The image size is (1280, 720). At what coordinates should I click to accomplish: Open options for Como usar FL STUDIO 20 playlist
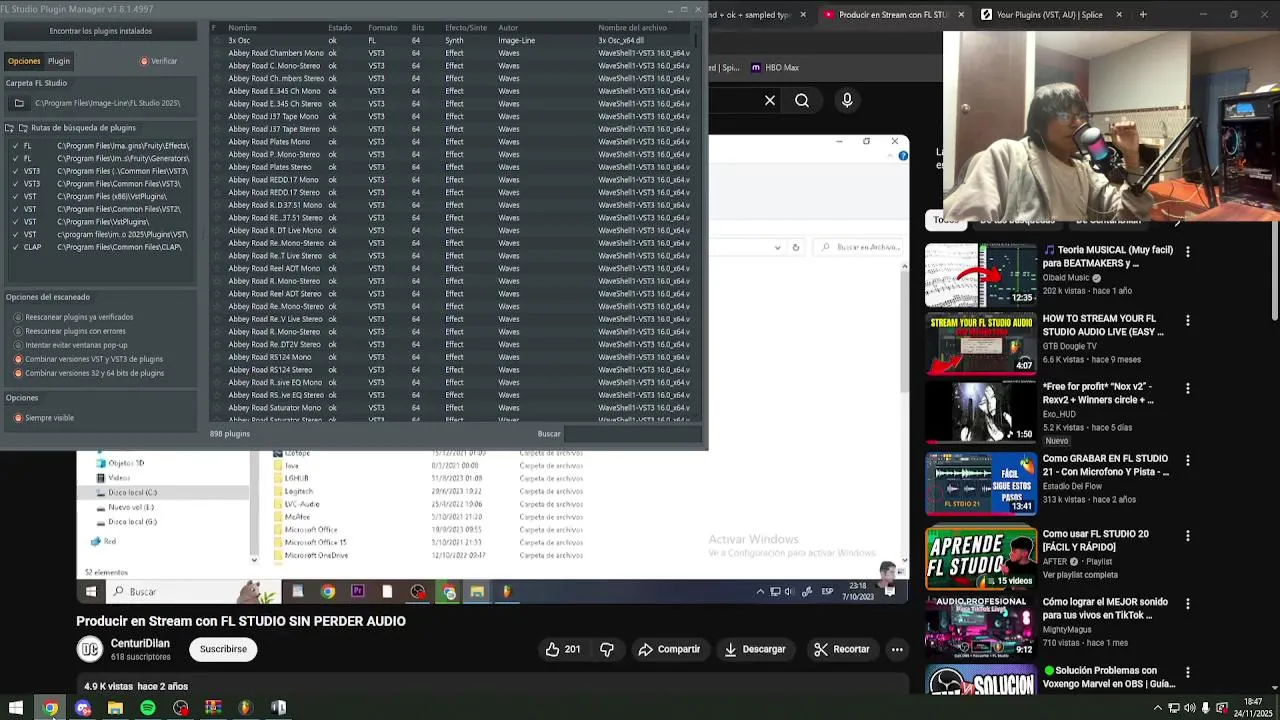1188,536
